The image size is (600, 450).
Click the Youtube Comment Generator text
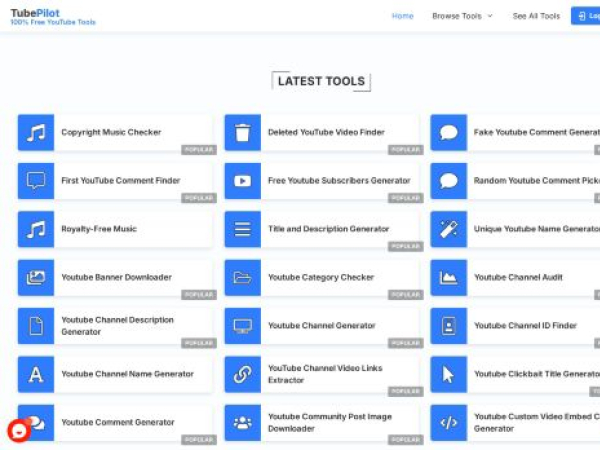tap(118, 422)
